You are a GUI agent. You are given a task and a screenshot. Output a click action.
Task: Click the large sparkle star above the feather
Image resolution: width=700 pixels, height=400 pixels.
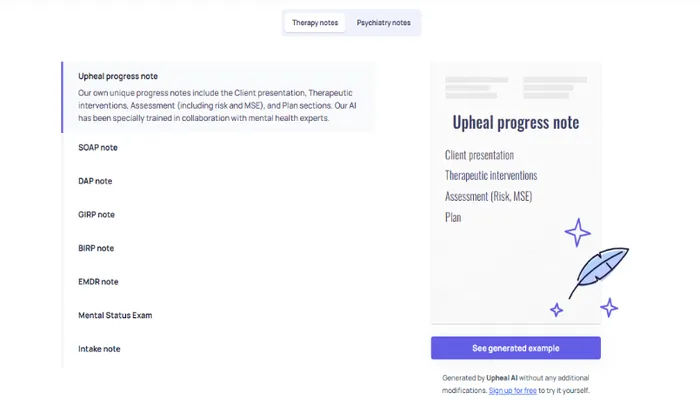click(577, 232)
